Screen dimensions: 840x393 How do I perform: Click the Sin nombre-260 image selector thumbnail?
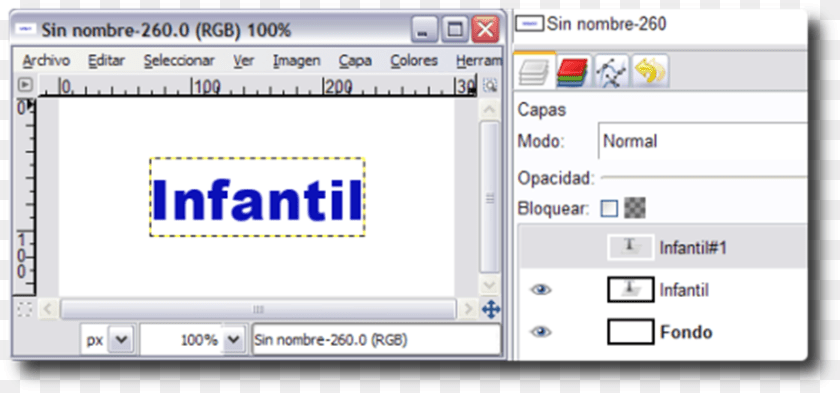pos(529,24)
